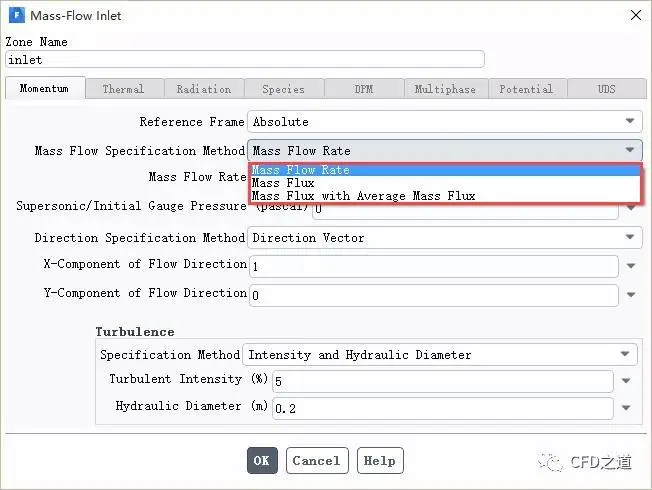
Task: Open X-Component value type arrow
Action: pos(631,266)
